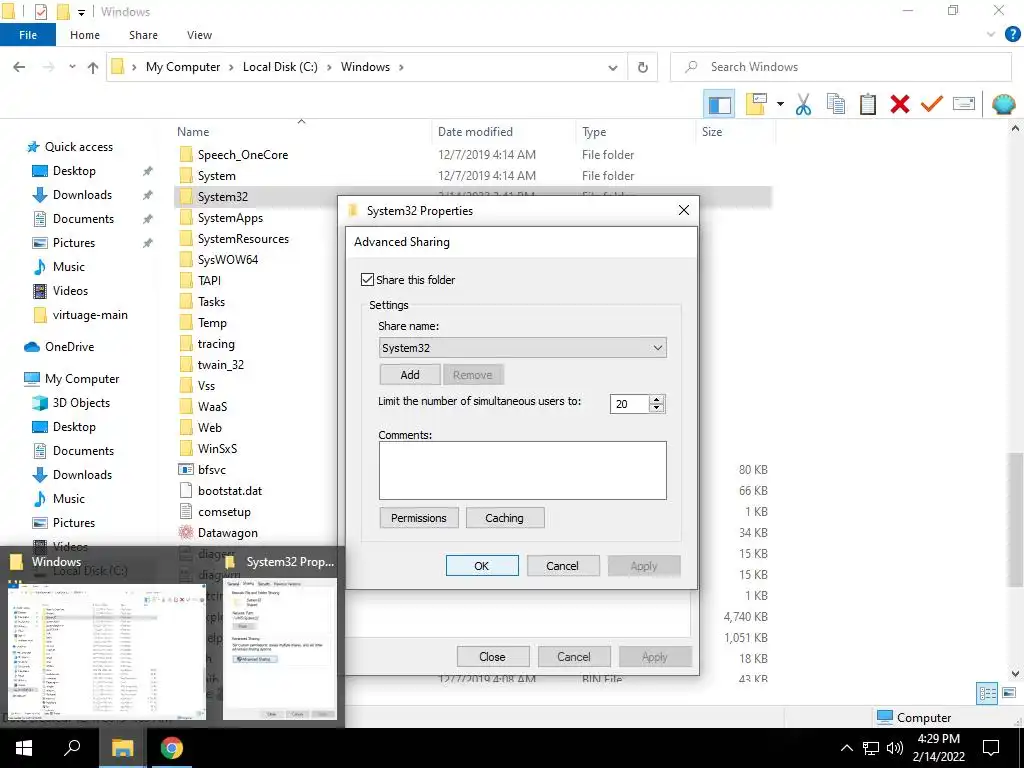
Task: Cancel the Advanced Sharing dialog
Action: coord(562,566)
